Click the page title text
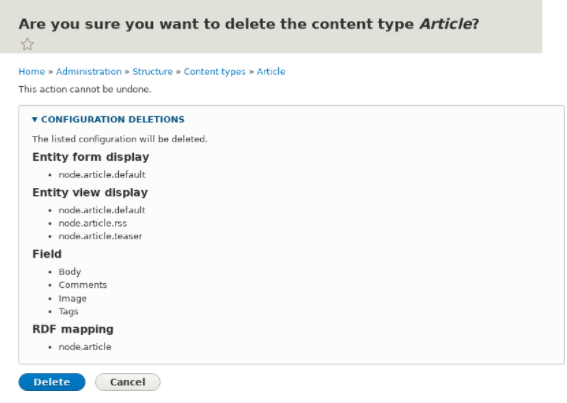Screen dimensions: 567x403 click(x=249, y=24)
